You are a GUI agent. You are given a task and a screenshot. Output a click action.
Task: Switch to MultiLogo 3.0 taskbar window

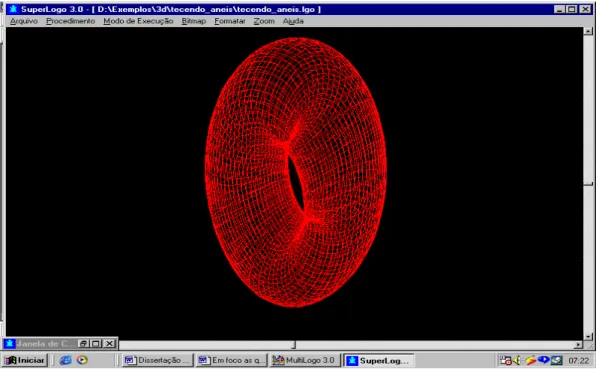[305, 360]
